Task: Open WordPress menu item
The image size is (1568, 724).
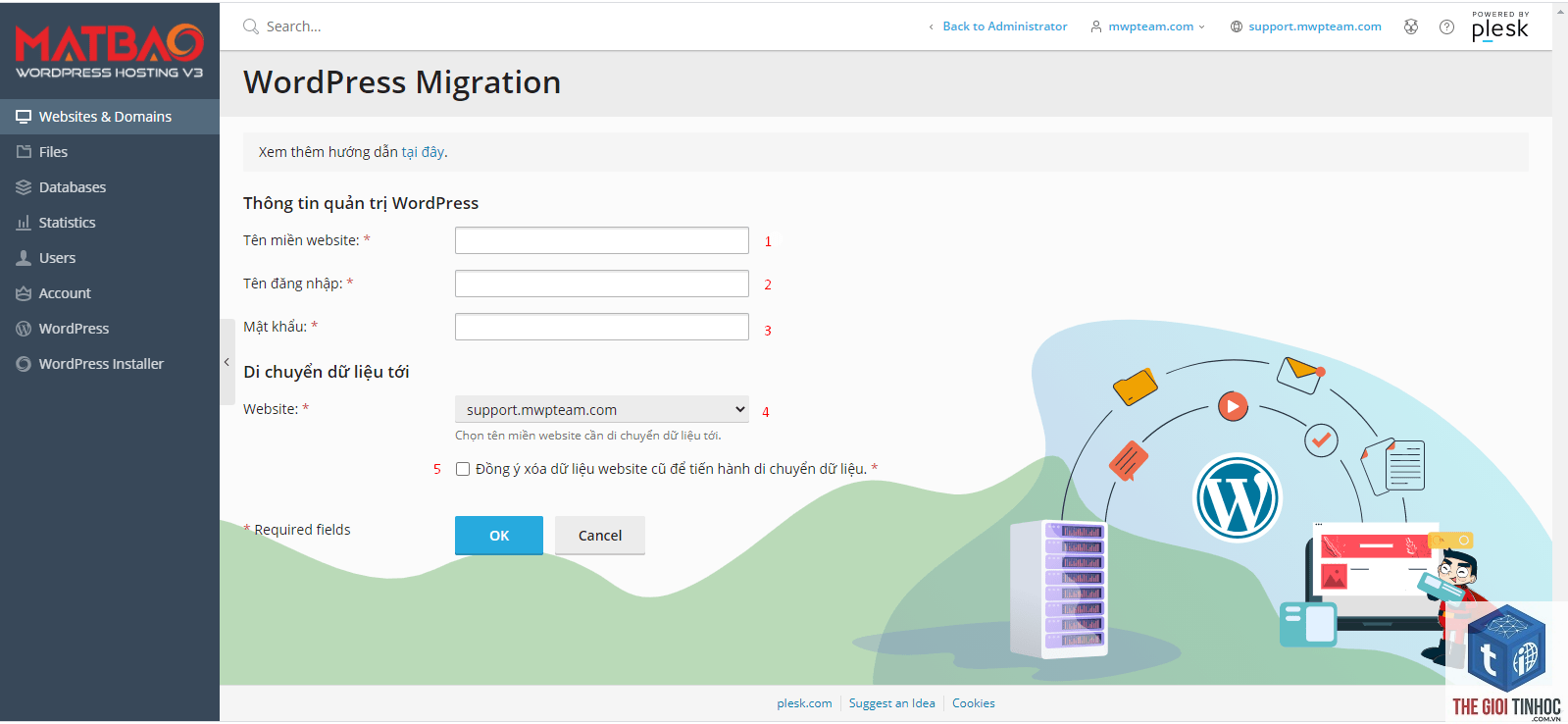Action: pyautogui.click(x=110, y=329)
